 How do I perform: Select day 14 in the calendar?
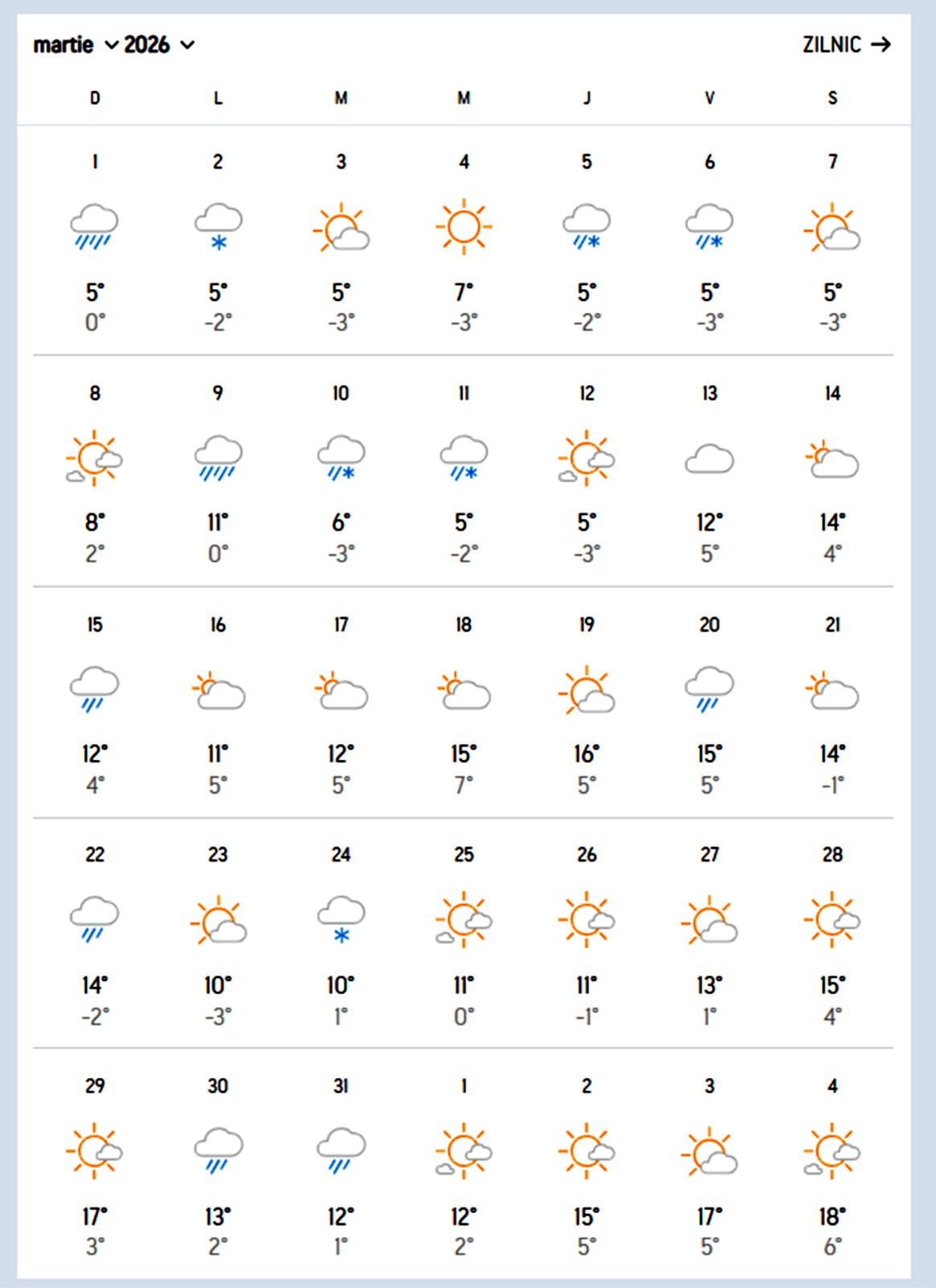click(x=832, y=393)
